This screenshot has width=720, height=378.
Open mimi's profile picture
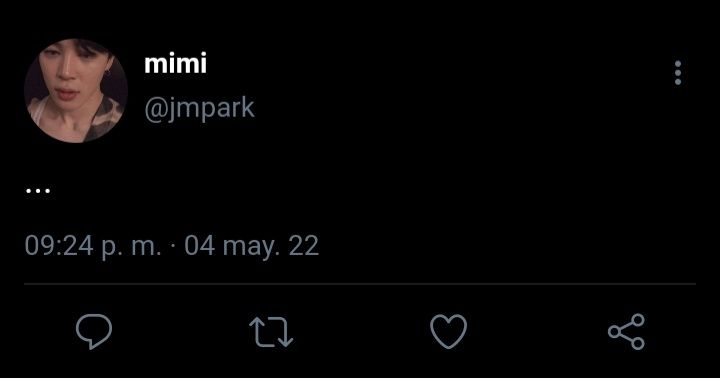[x=76, y=91]
